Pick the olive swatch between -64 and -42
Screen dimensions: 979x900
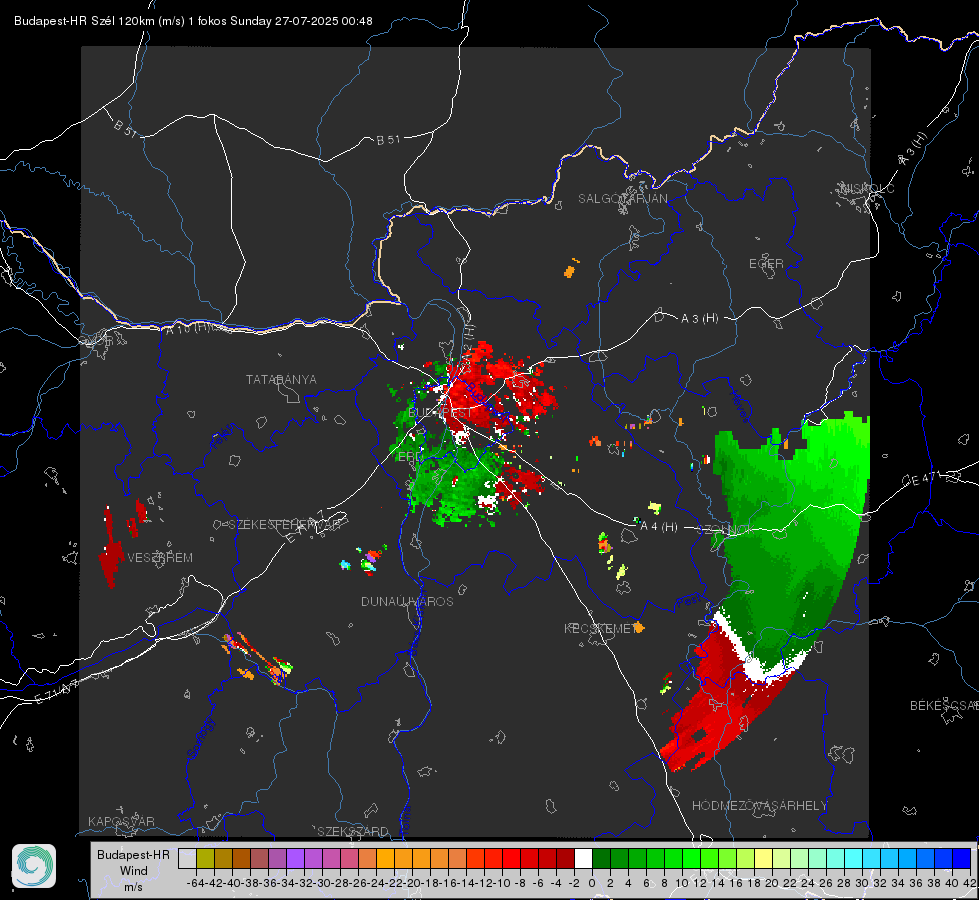click(x=205, y=858)
